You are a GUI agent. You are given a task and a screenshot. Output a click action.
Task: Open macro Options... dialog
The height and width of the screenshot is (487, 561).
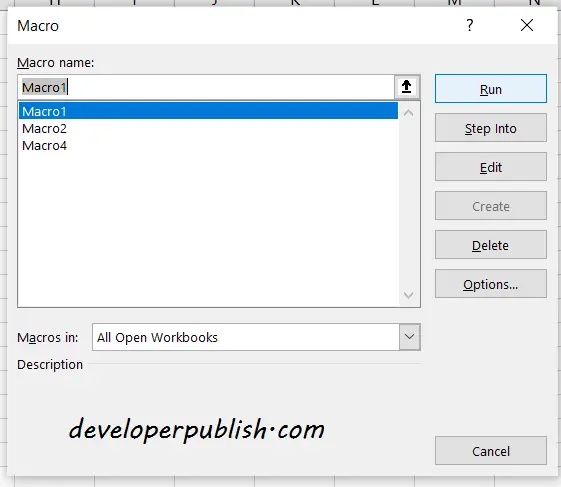click(x=491, y=284)
